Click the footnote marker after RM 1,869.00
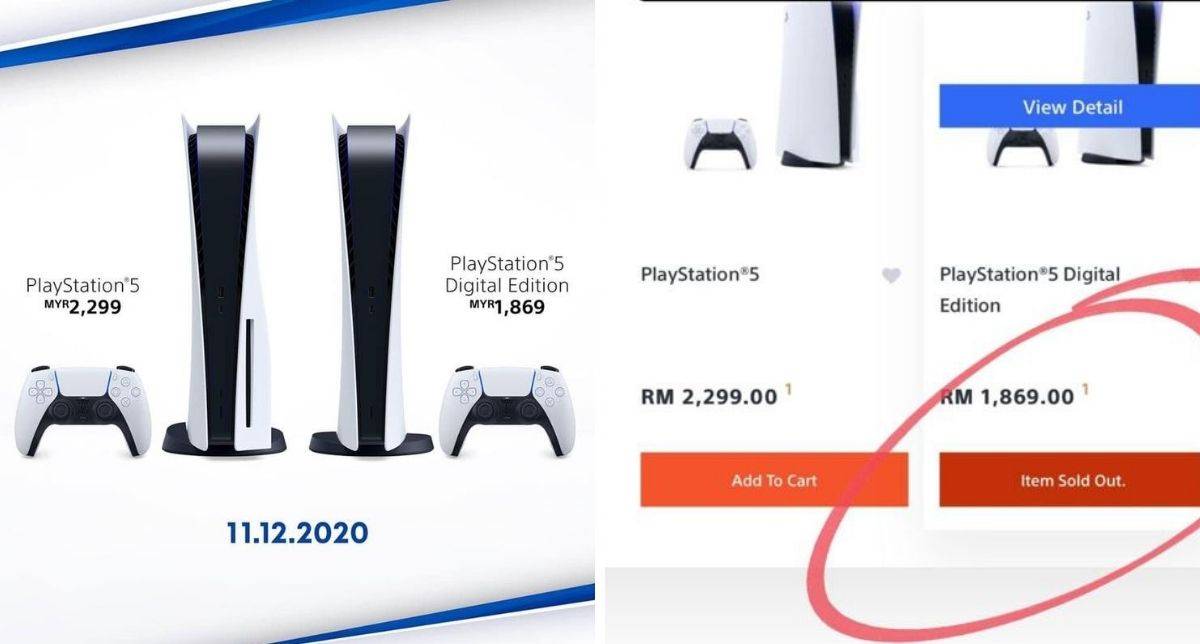Viewport: 1200px width, 644px height. click(x=1086, y=390)
